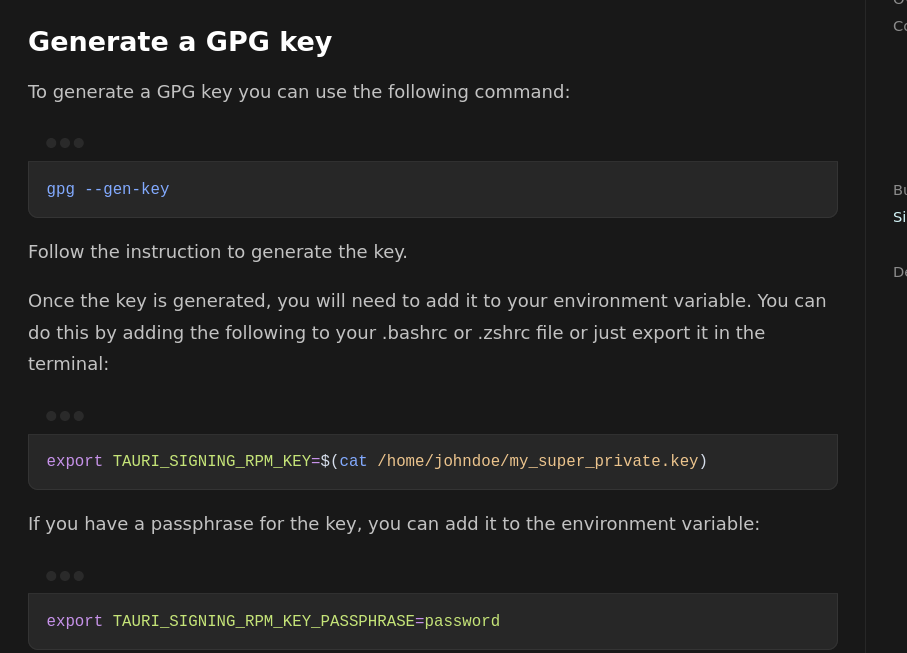
Task: Click the "If you have a passphrase" paragraph
Action: point(394,524)
